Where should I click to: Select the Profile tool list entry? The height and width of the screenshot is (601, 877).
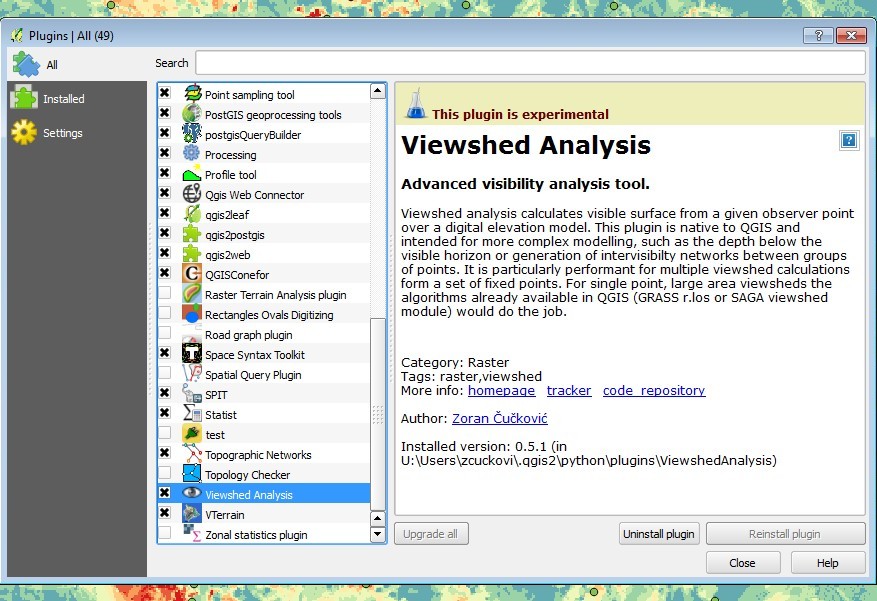pos(264,174)
